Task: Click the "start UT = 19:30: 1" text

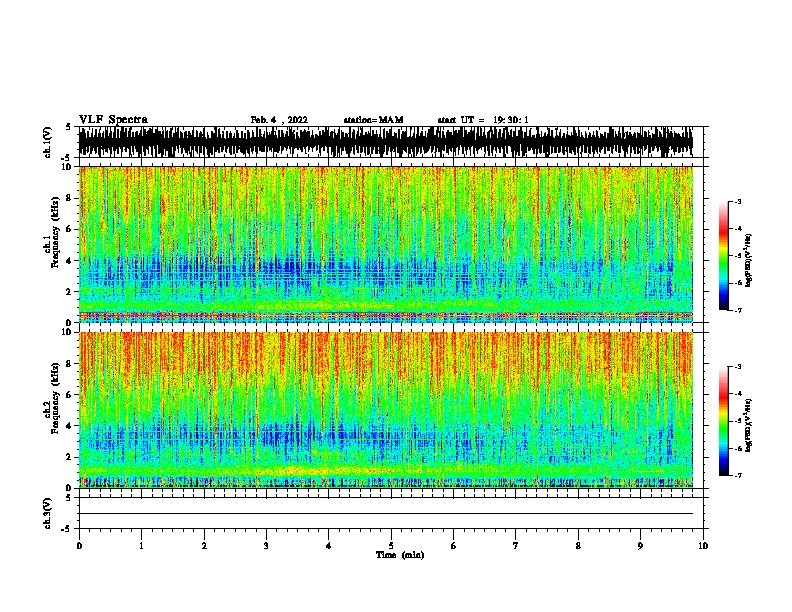Action: tap(483, 120)
